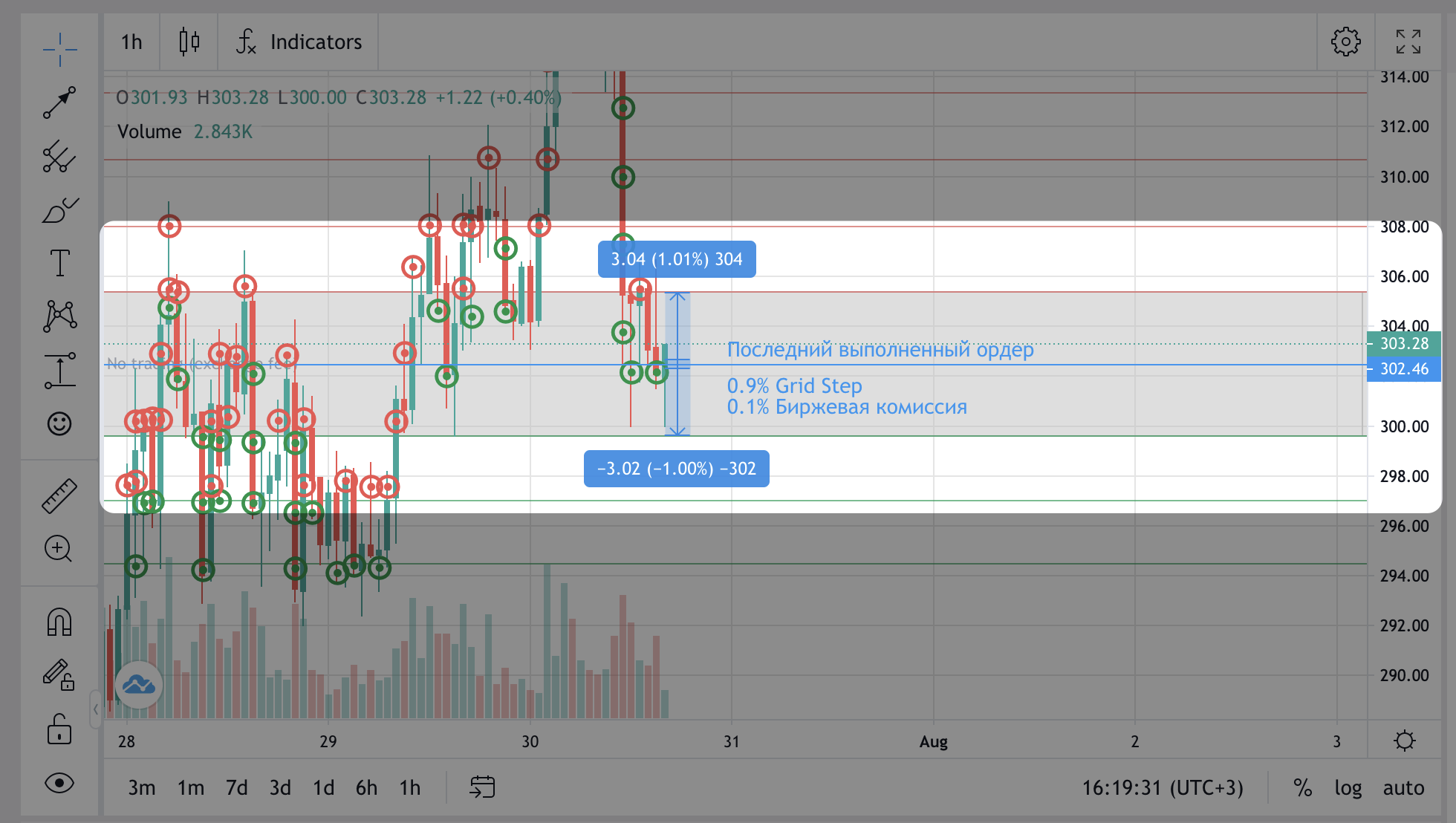Select the pitchfork drawing tool
This screenshot has height=823, width=1456.
[59, 157]
